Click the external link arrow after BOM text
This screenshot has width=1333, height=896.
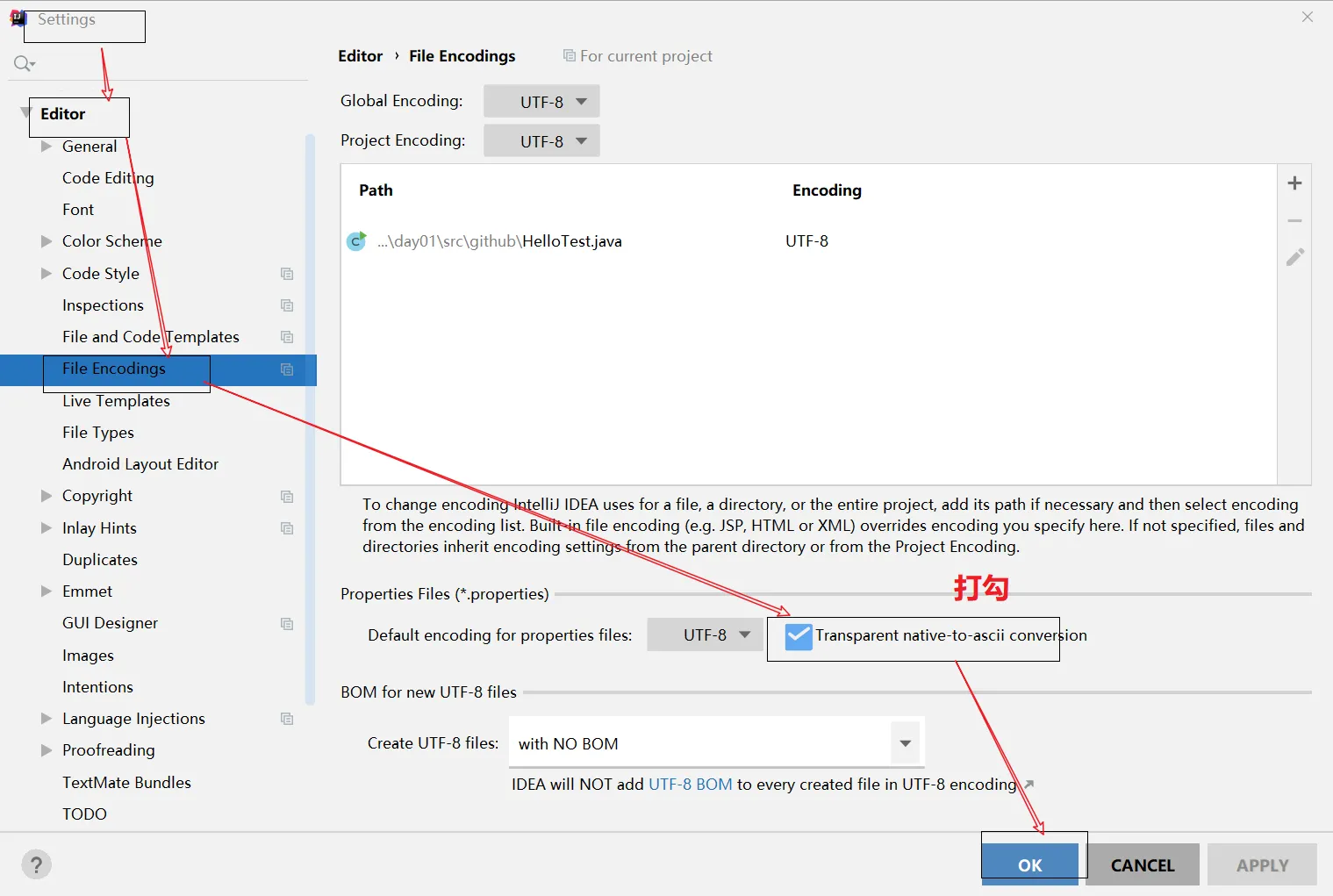coord(1029,784)
